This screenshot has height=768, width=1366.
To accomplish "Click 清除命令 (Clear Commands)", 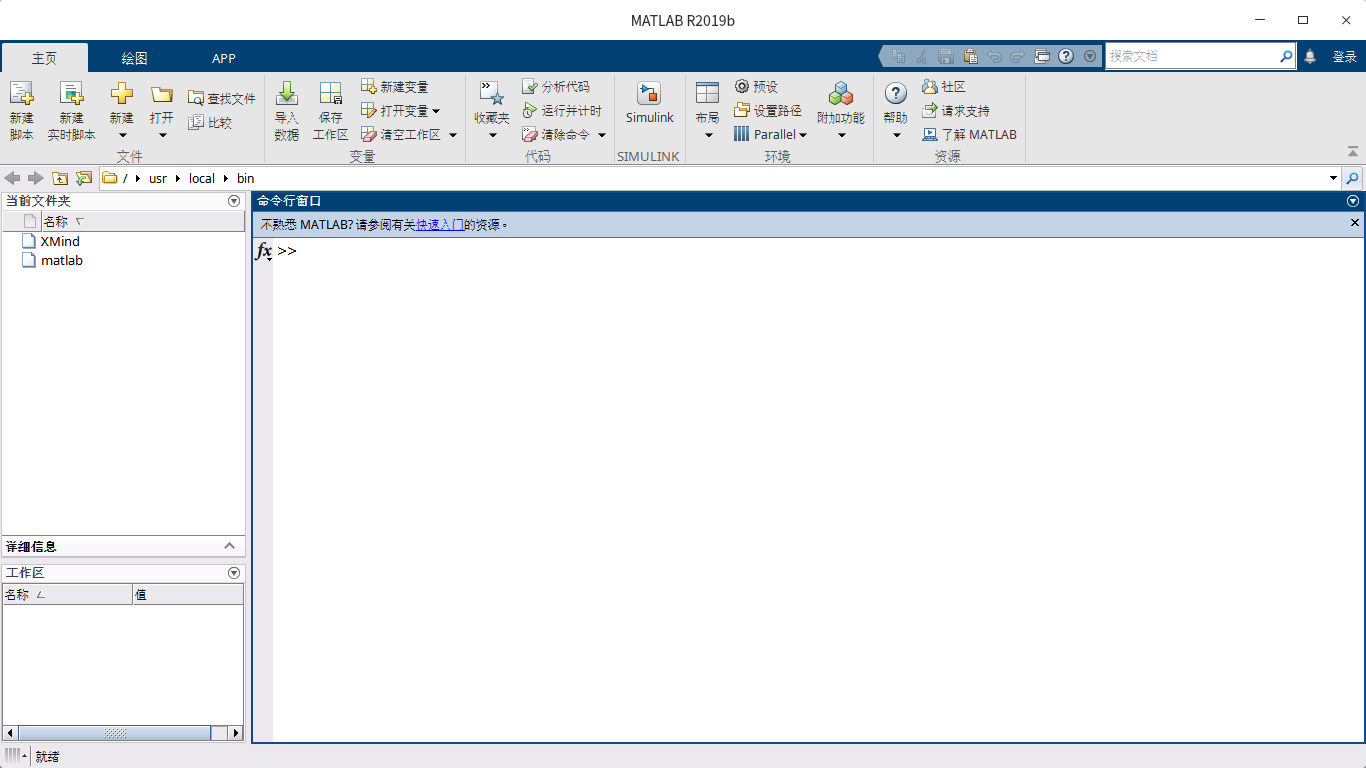I will 556,134.
